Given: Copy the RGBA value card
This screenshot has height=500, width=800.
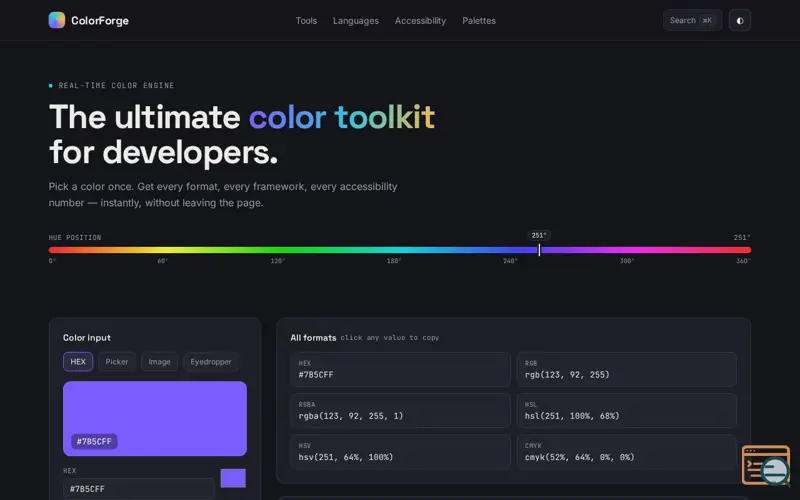Looking at the screenshot, I should pos(401,410).
